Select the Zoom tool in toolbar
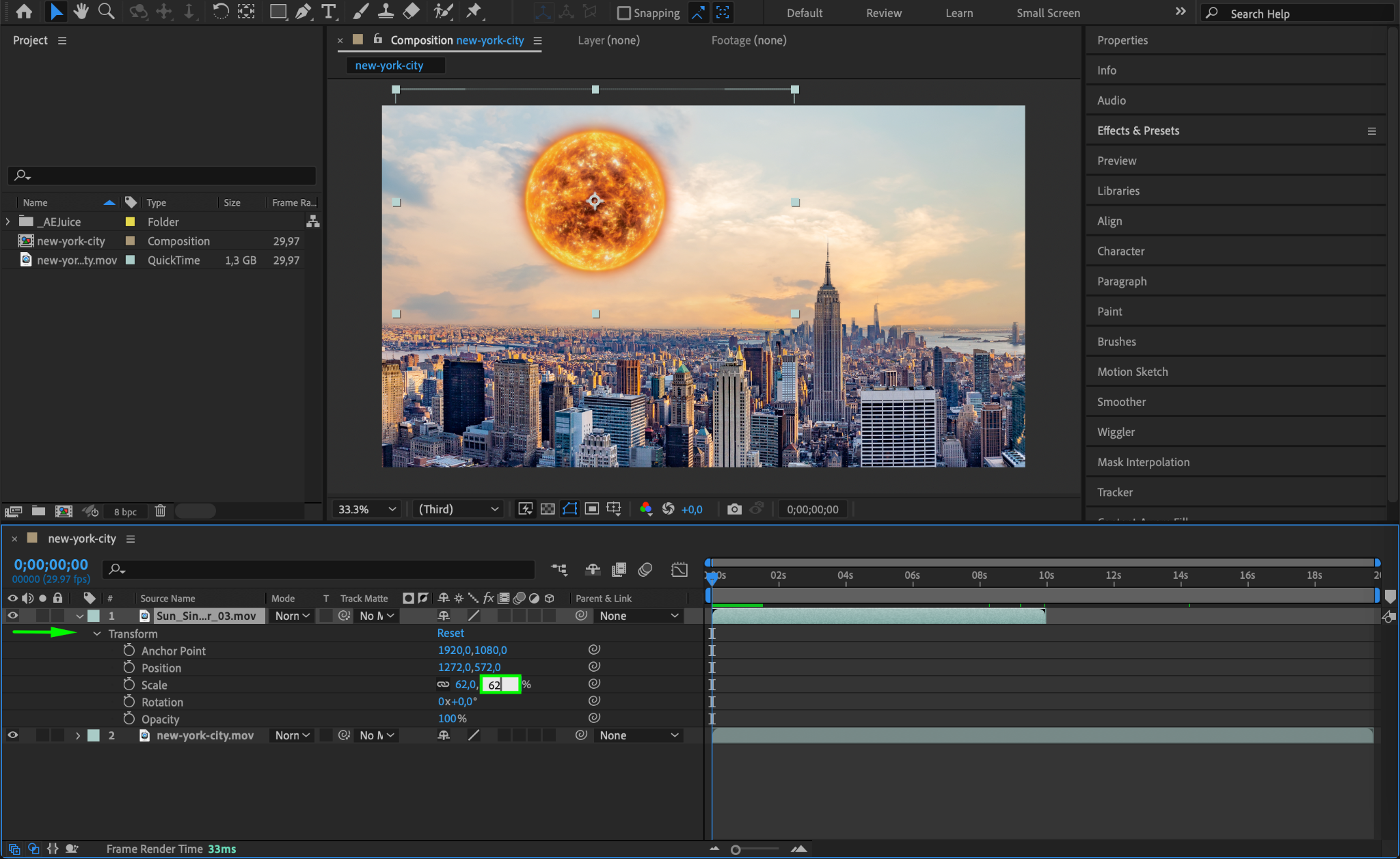Viewport: 1400px width, 859px height. [106, 12]
